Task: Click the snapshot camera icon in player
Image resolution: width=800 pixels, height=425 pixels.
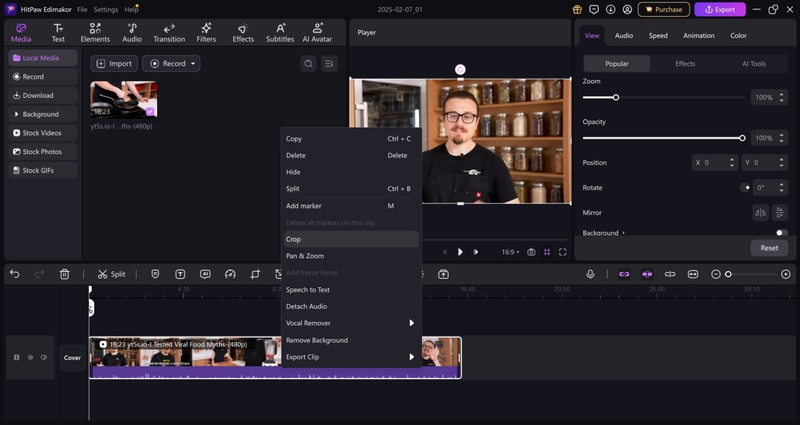Action: 531,252
